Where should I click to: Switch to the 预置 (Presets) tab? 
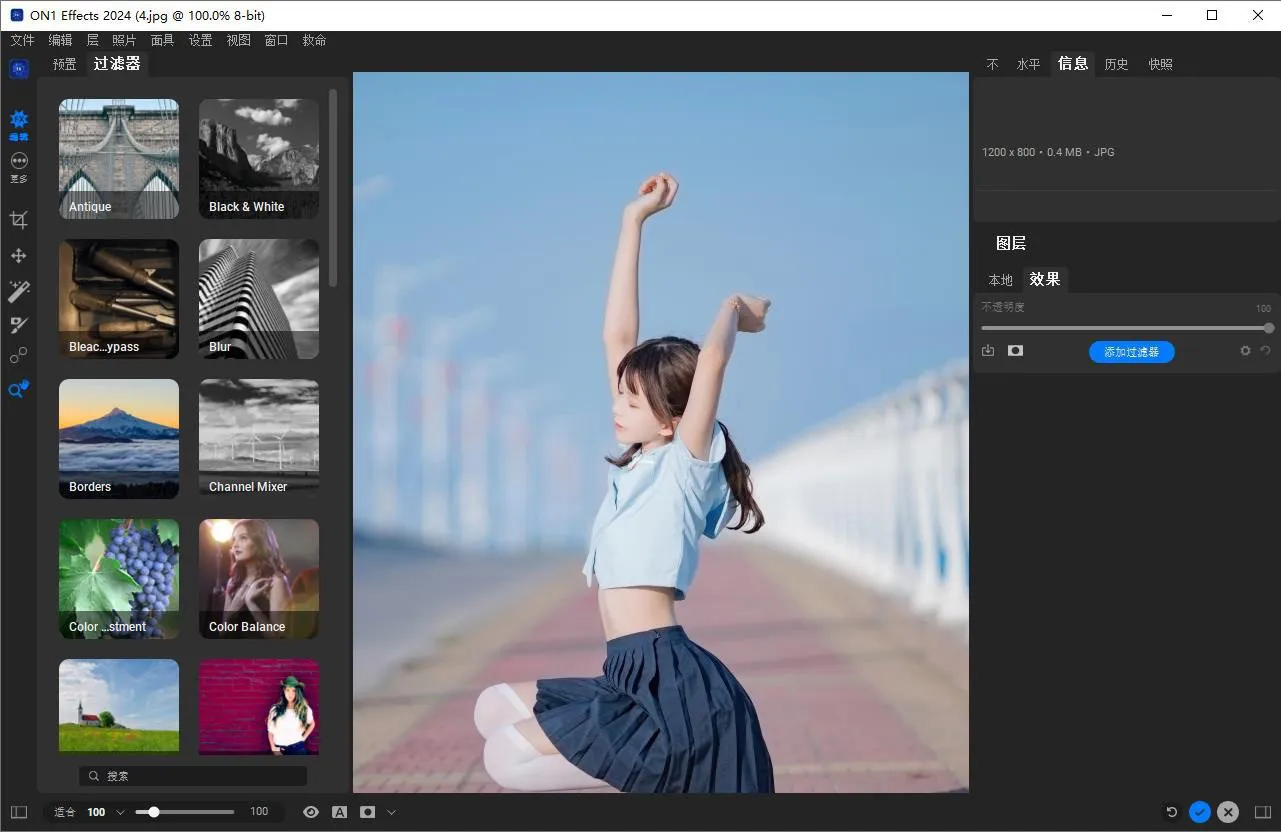65,64
